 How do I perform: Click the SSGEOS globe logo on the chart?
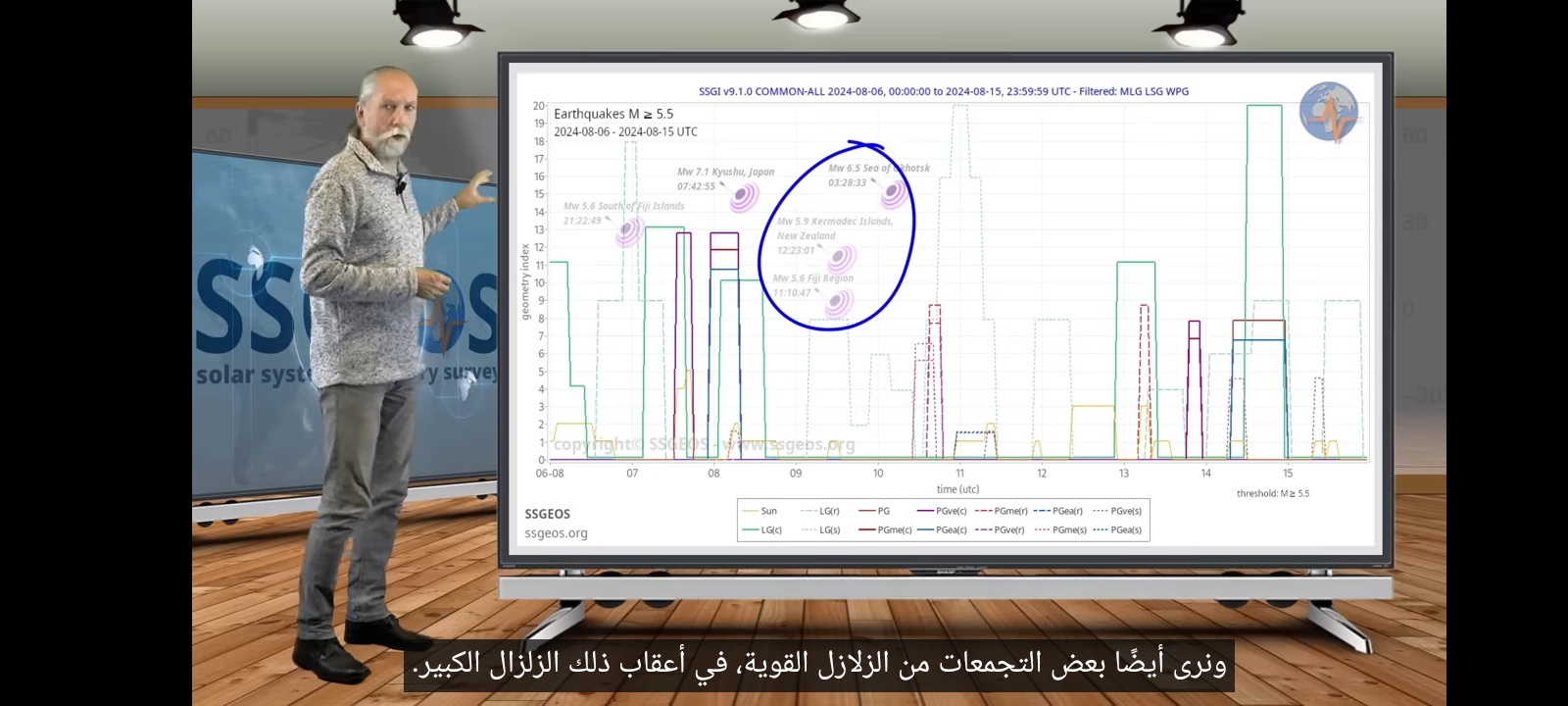click(x=1330, y=112)
